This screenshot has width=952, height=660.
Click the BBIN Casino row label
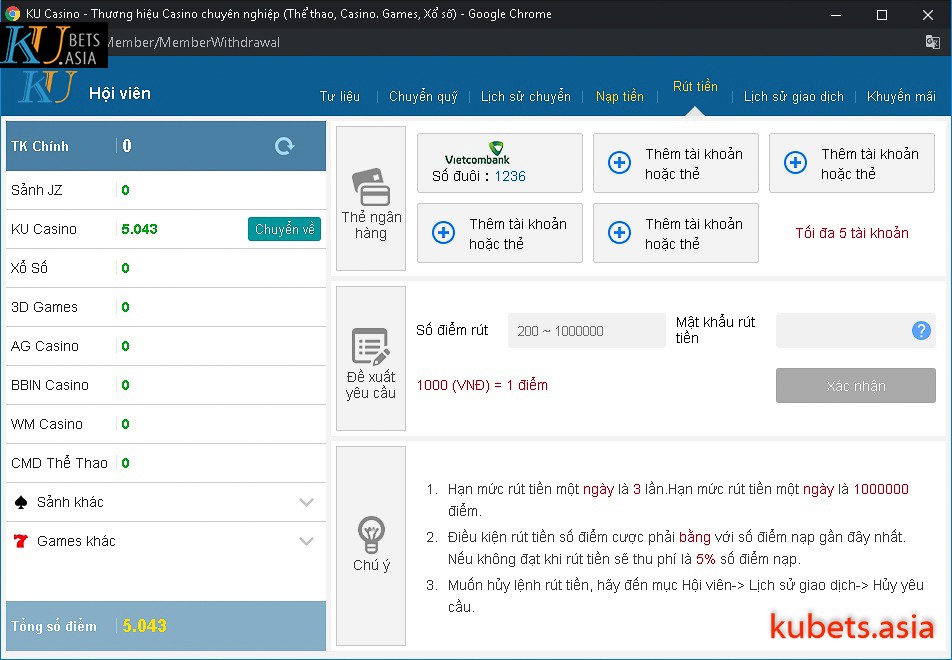tap(50, 385)
